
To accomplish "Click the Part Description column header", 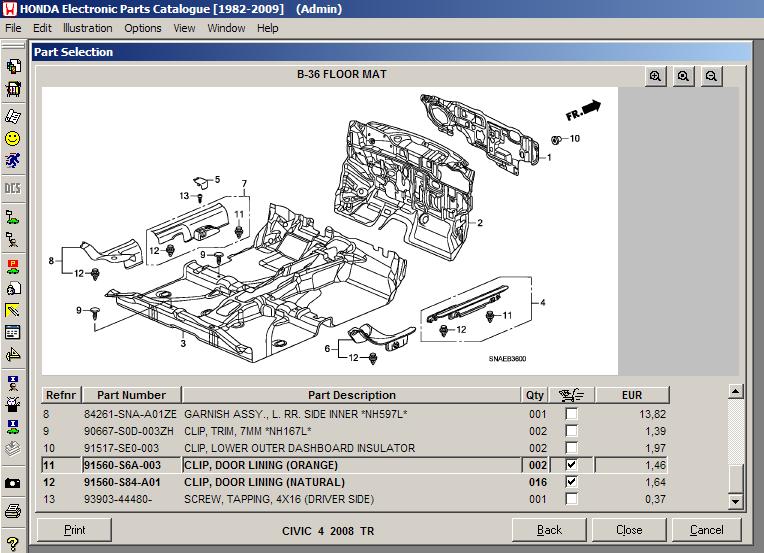I will (x=351, y=395).
